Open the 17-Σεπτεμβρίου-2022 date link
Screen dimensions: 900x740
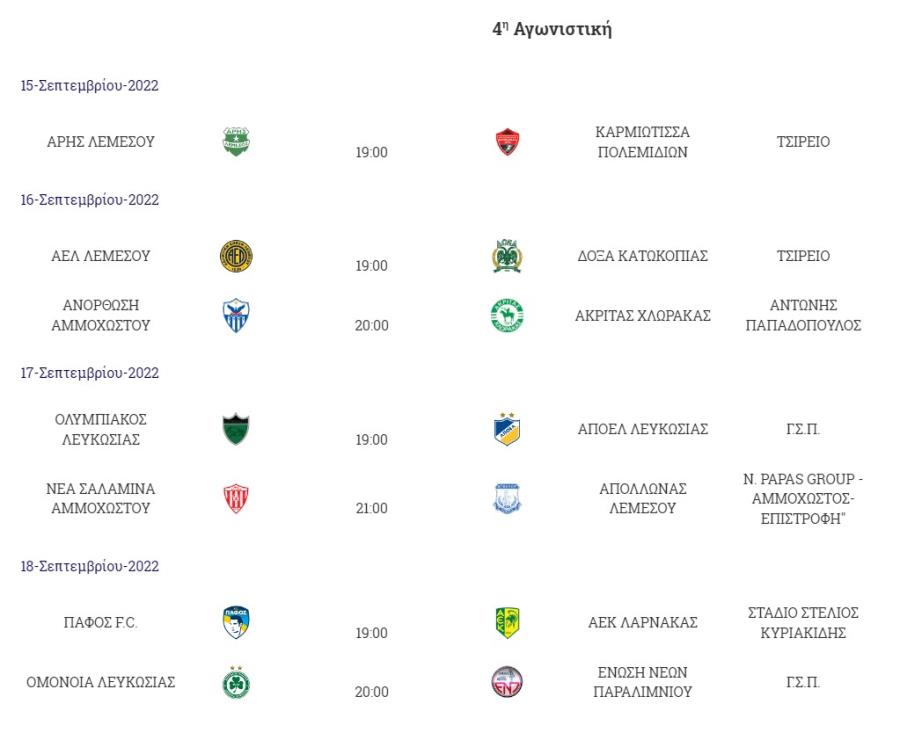pyautogui.click(x=90, y=373)
